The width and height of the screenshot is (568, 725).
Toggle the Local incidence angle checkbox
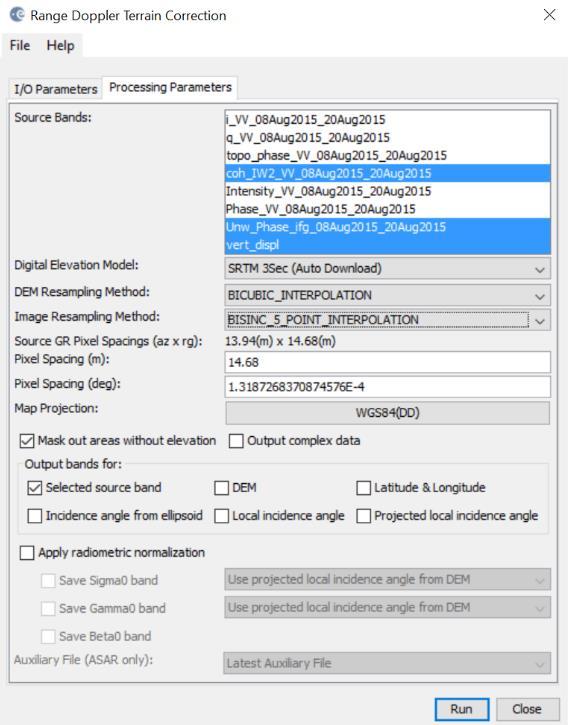(x=222, y=516)
